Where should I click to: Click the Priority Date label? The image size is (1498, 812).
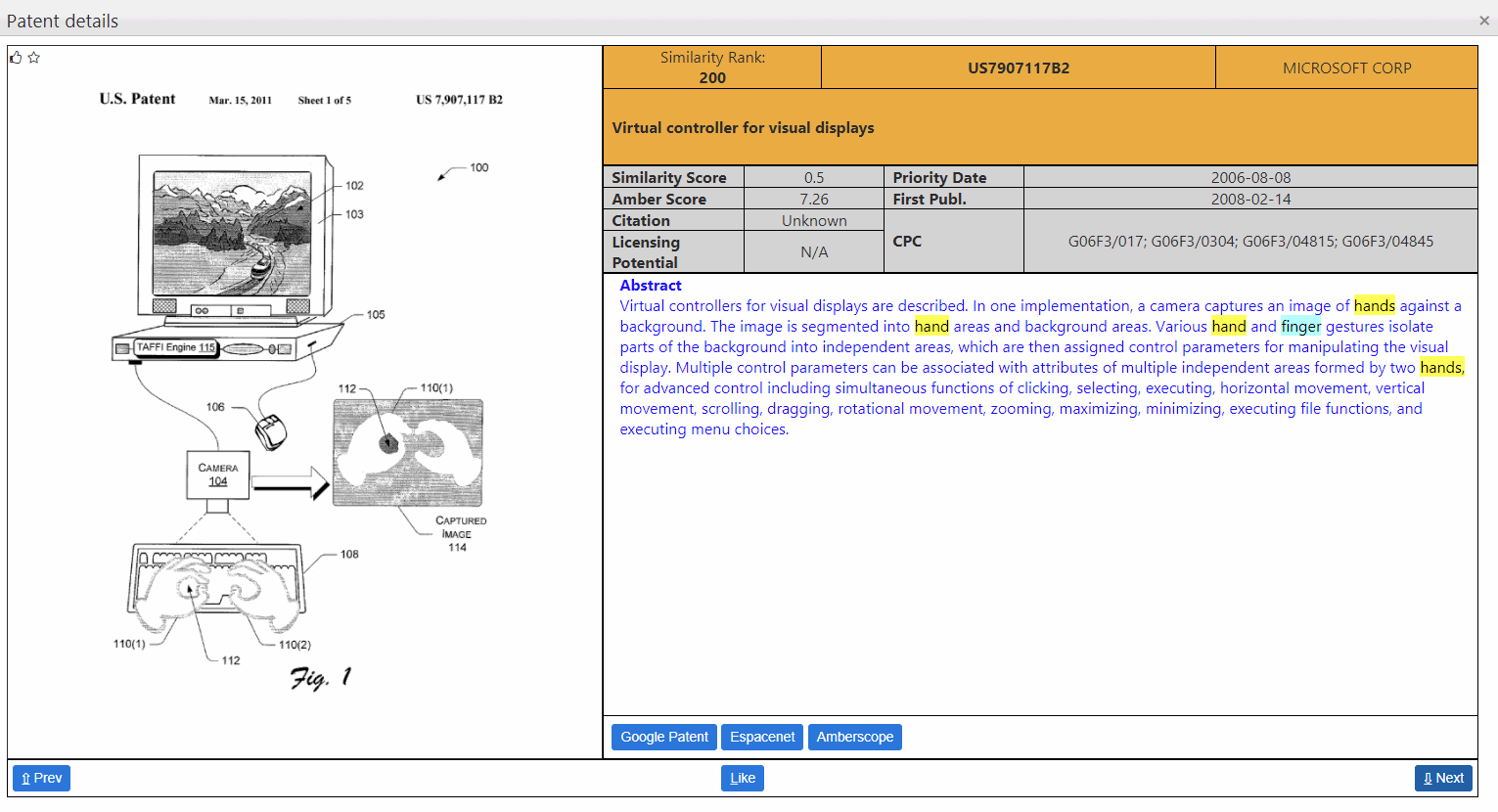(939, 177)
